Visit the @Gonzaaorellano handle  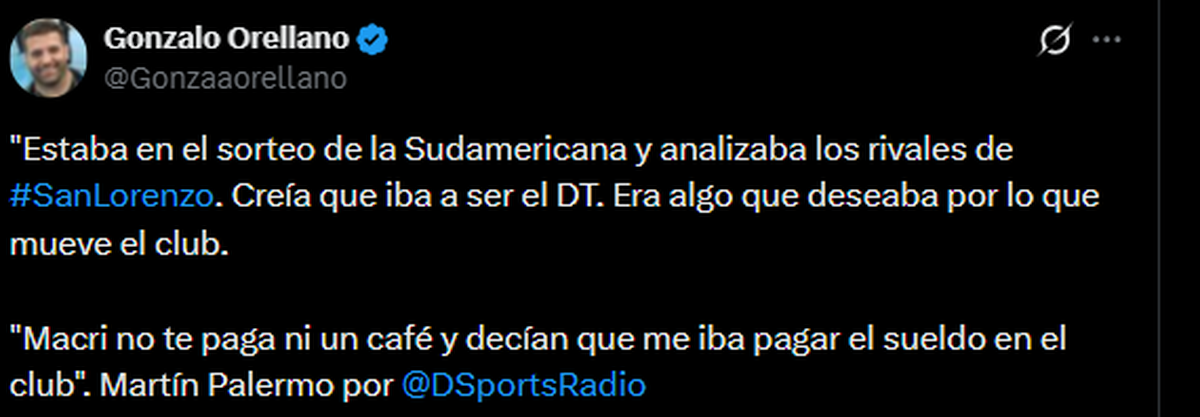(225, 79)
